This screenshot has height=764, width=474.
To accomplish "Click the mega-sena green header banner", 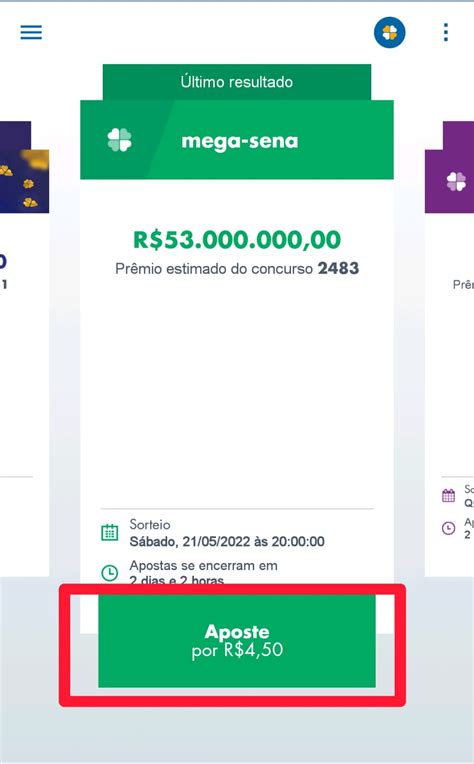I will 237,139.
